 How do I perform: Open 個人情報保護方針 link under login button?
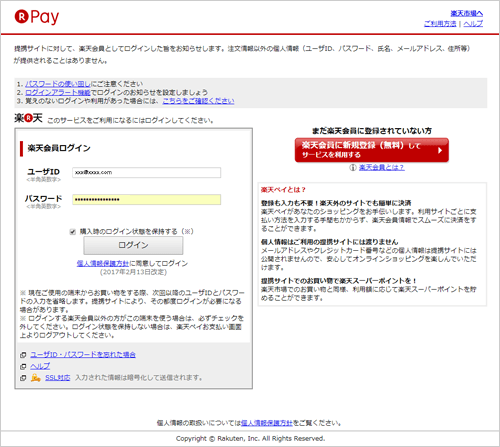pos(103,263)
